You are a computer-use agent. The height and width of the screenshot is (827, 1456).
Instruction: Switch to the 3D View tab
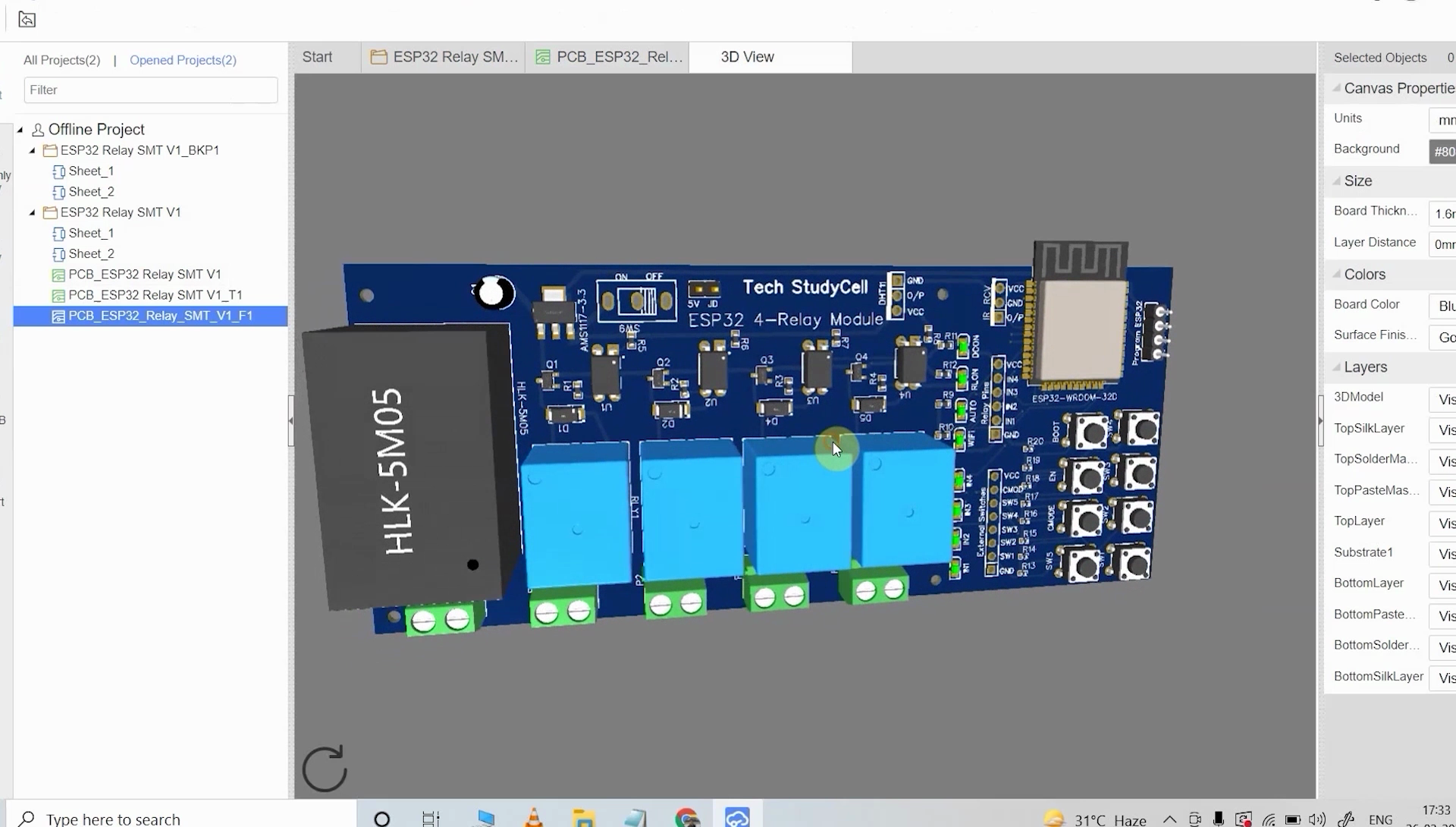[x=746, y=56]
